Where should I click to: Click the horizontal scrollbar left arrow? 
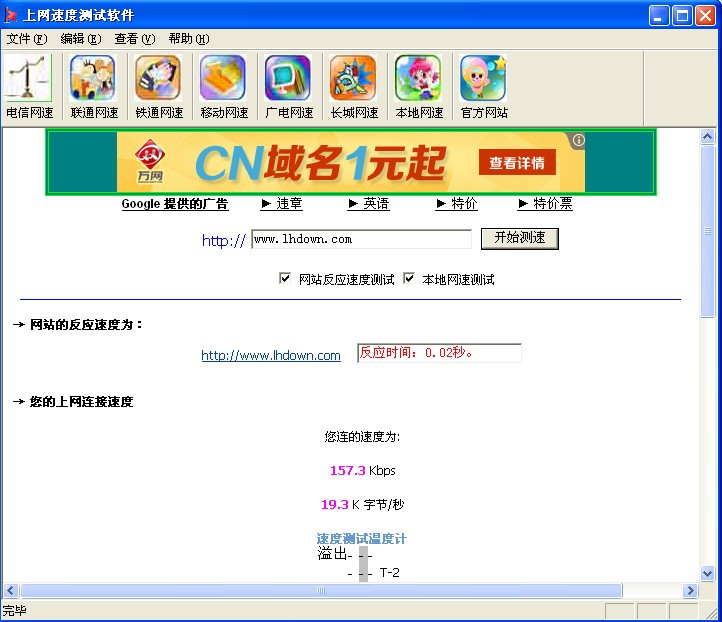click(x=11, y=590)
